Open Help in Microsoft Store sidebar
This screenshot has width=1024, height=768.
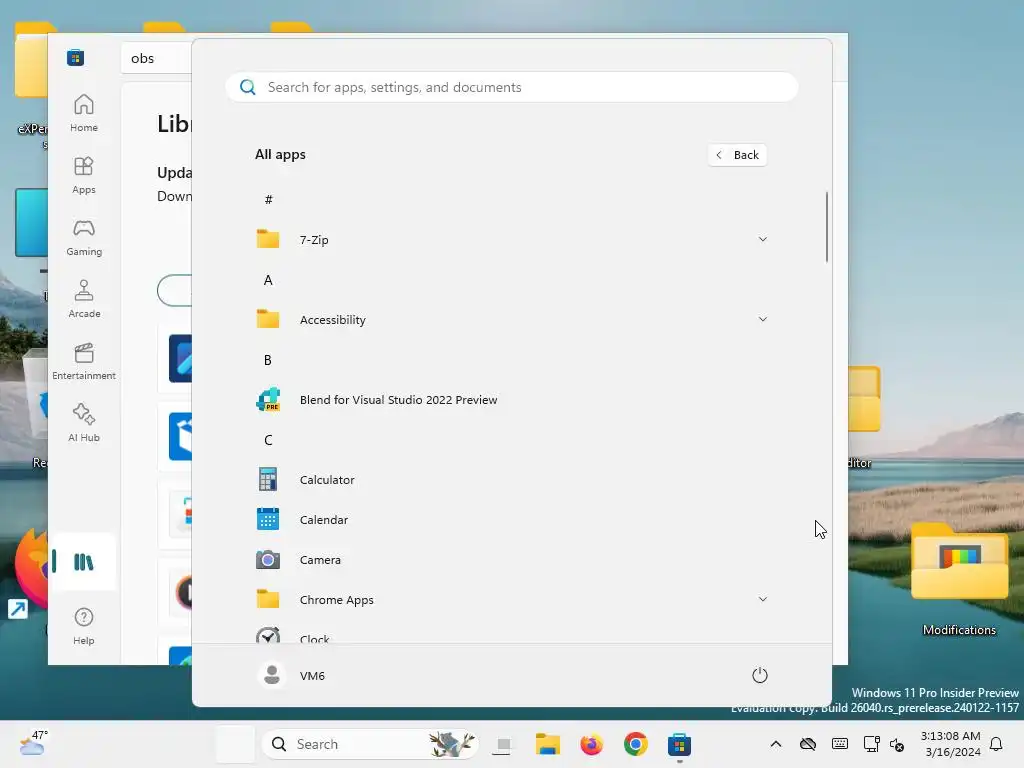[x=84, y=626]
